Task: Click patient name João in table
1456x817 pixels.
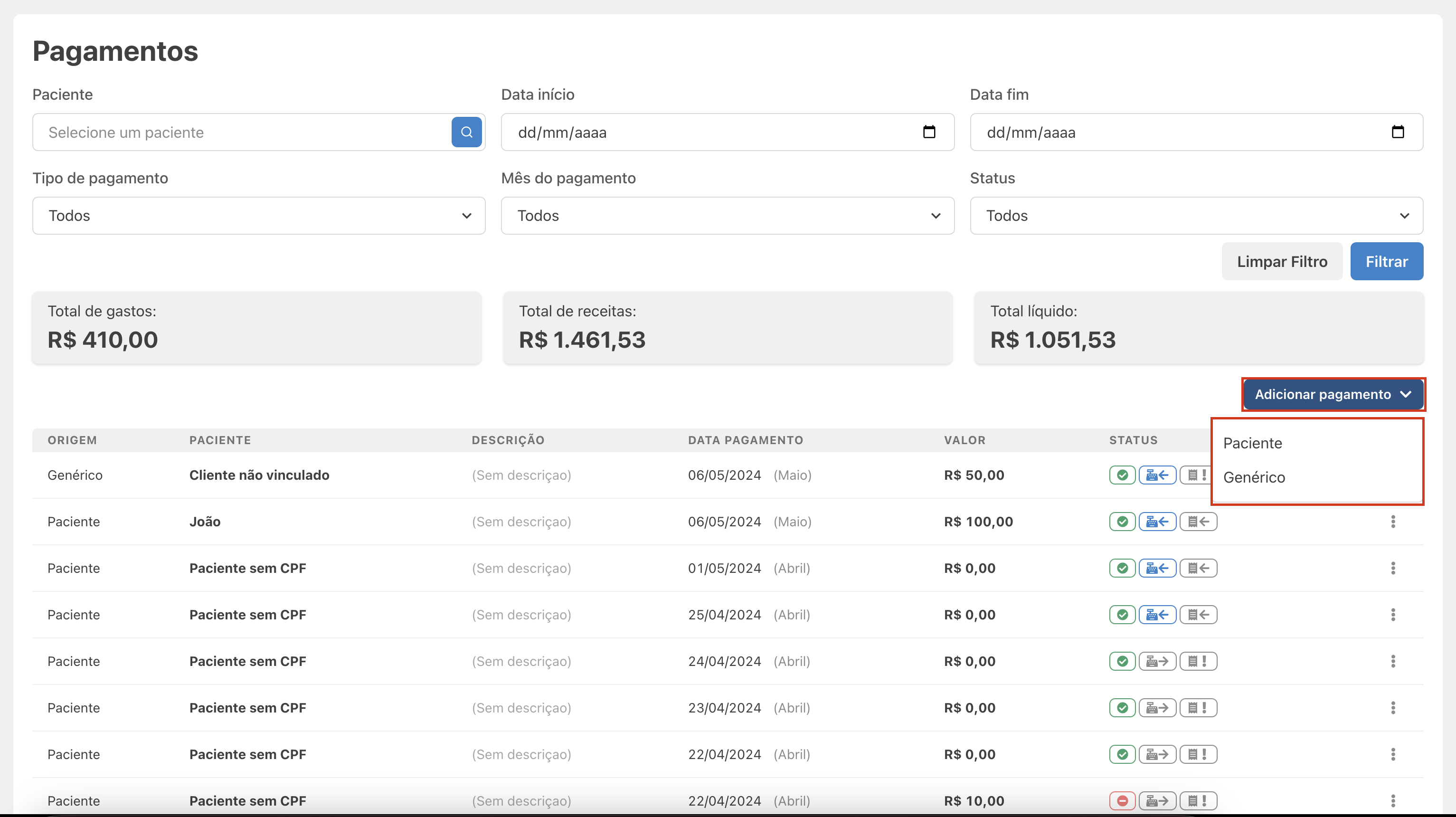Action: (x=205, y=521)
